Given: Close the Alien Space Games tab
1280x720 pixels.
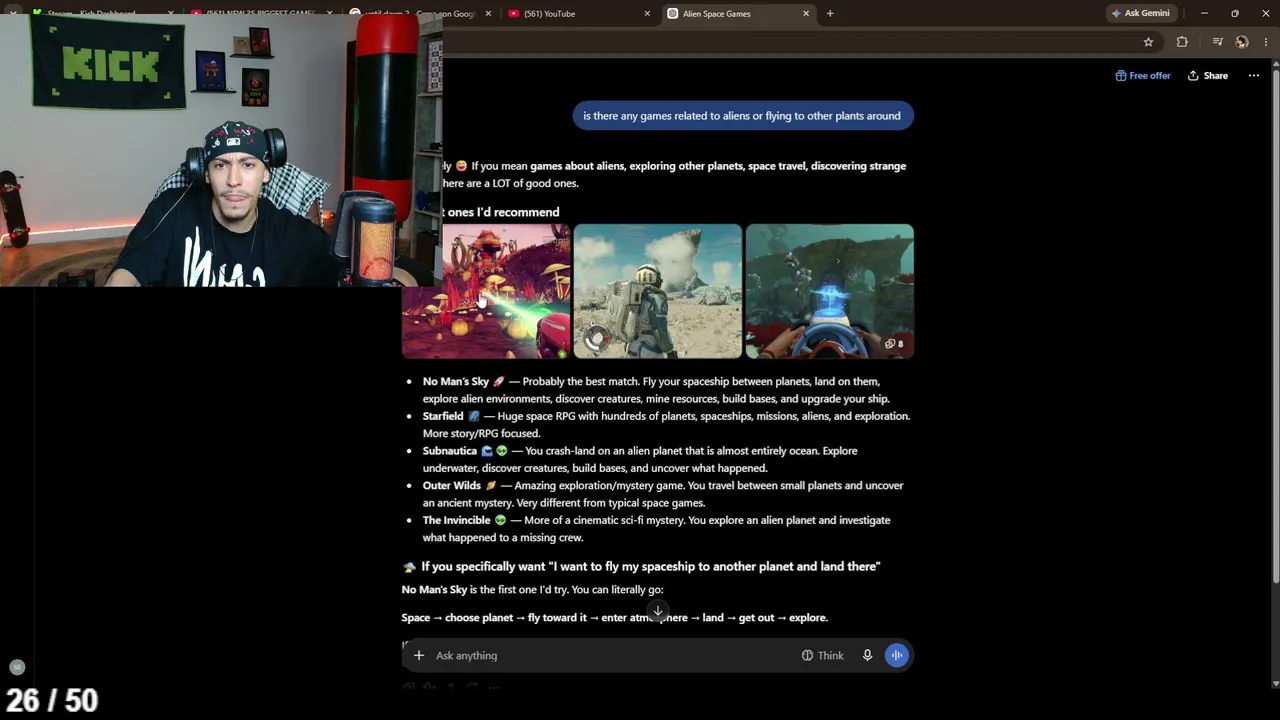Looking at the screenshot, I should (x=806, y=14).
